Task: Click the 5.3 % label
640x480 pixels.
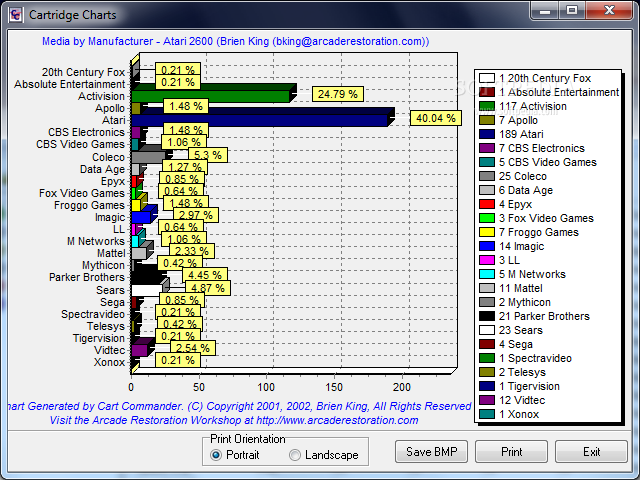Action: [x=208, y=155]
